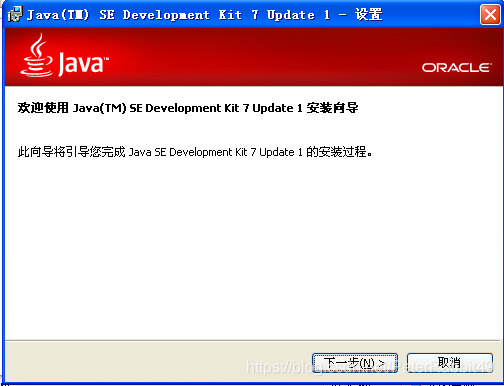This screenshot has width=504, height=386.
Task: Click the window title text Java(TM) SE Development Kit 7 Update 1 - 设置
Action: pos(205,15)
